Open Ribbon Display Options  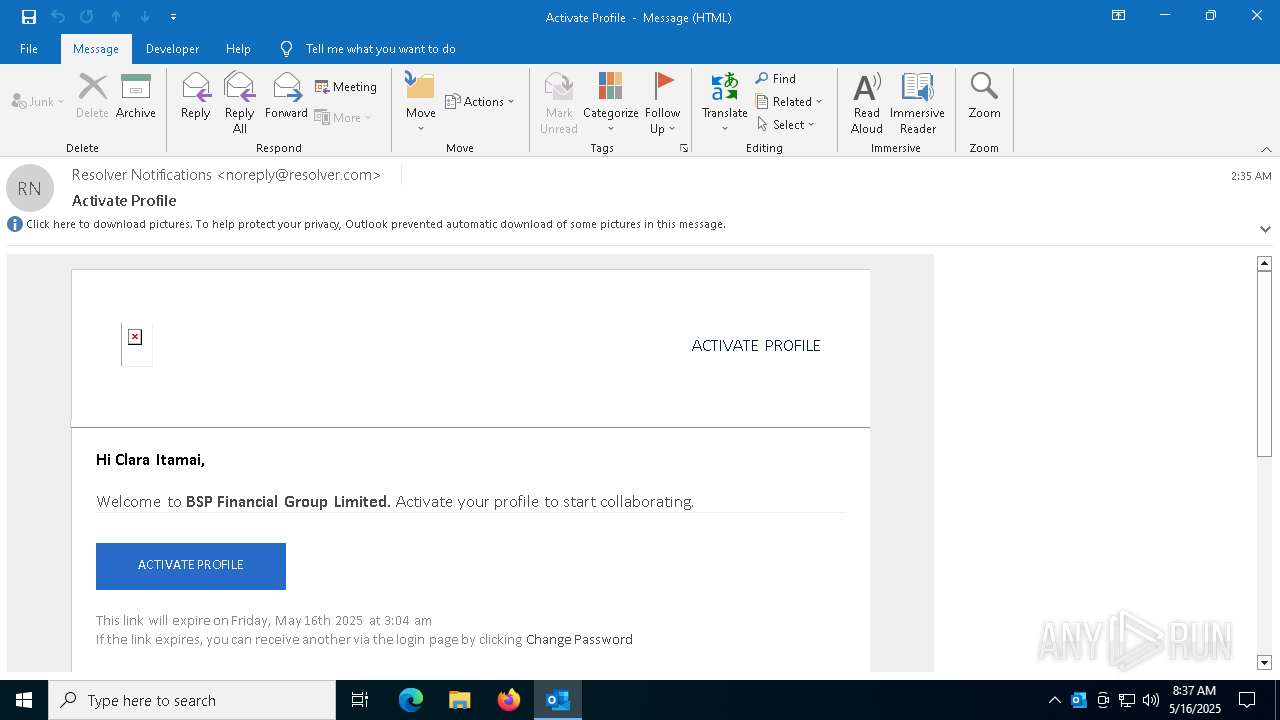tap(1119, 16)
